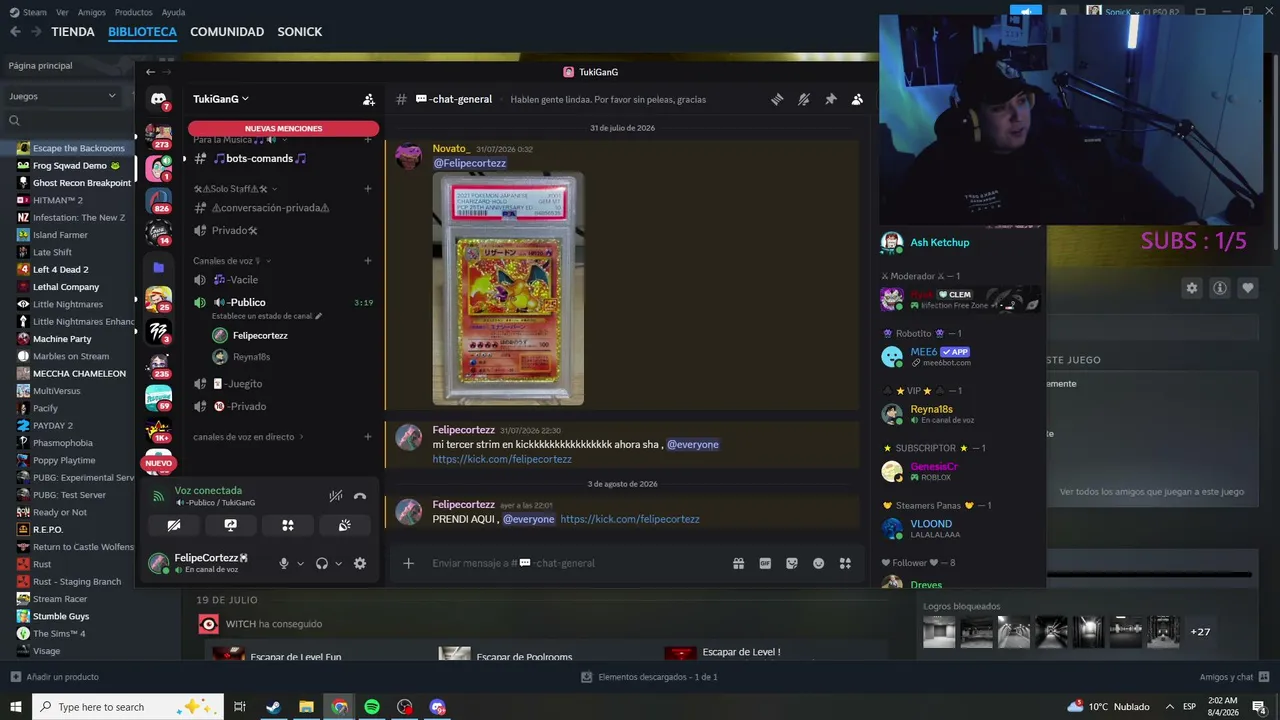The height and width of the screenshot is (720, 1280).
Task: Click the @Felipecortezz mention in Novato_ message
Action: [x=469, y=163]
